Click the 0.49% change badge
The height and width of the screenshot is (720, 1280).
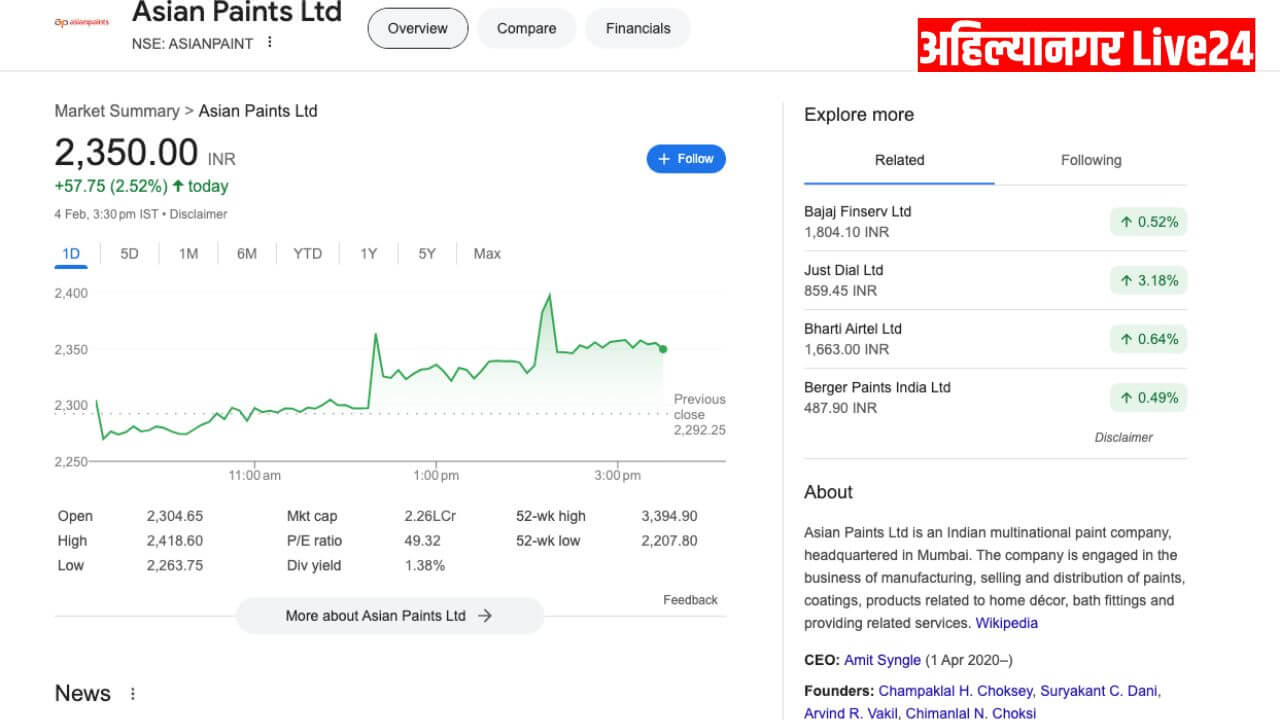tap(1148, 398)
